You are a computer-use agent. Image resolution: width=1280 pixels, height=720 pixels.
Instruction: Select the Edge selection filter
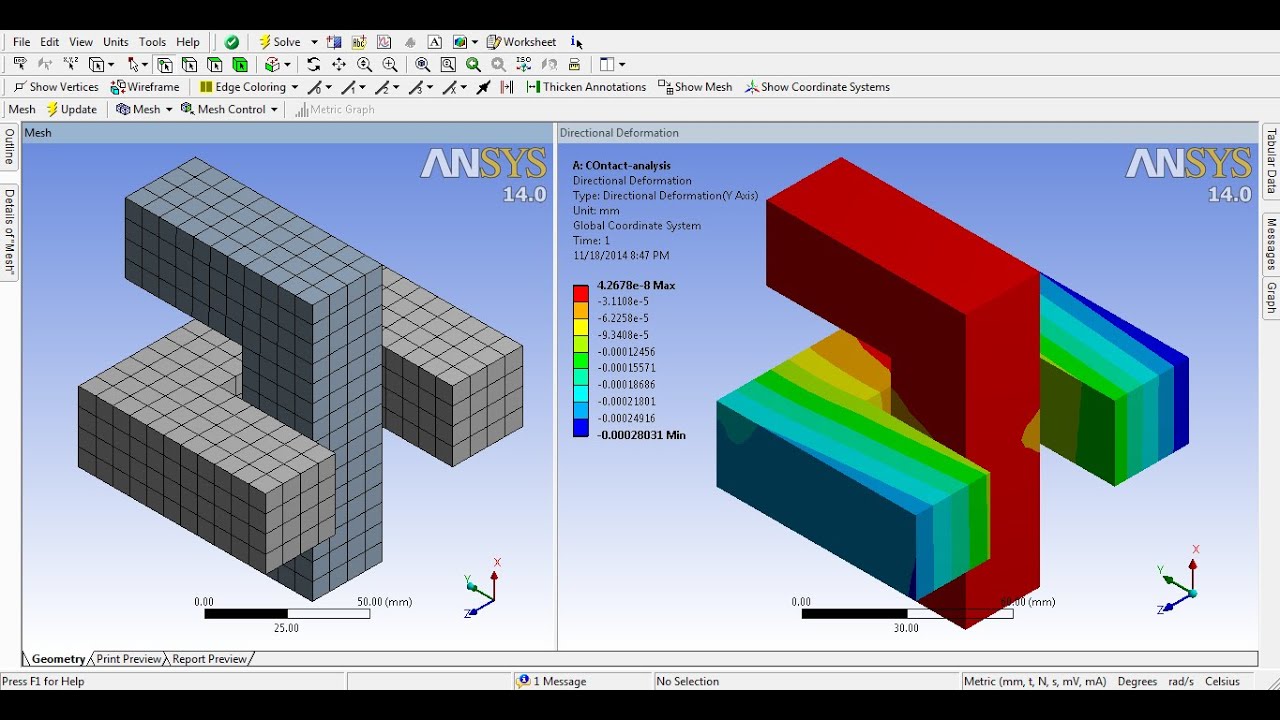[190, 65]
